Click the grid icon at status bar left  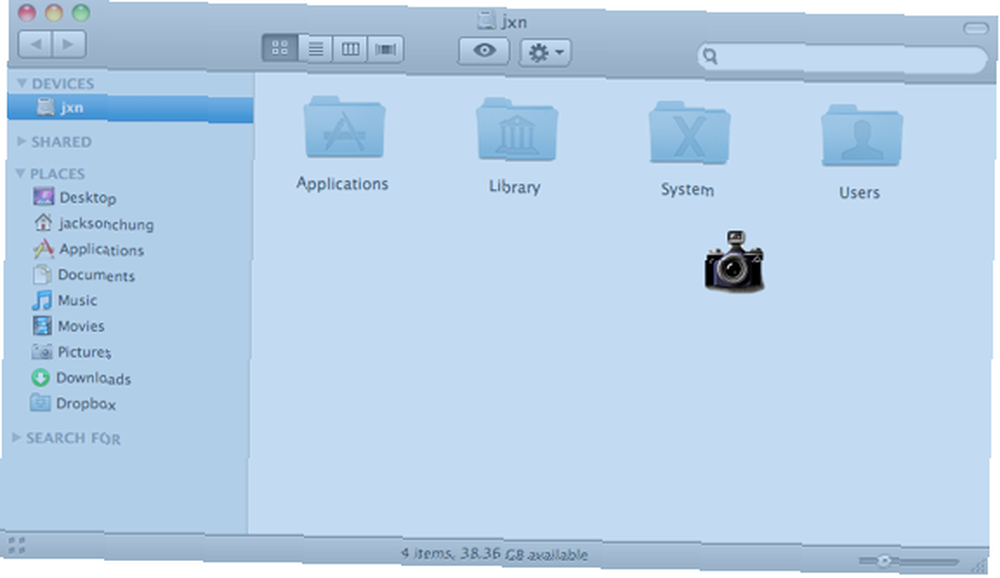pyautogui.click(x=17, y=545)
